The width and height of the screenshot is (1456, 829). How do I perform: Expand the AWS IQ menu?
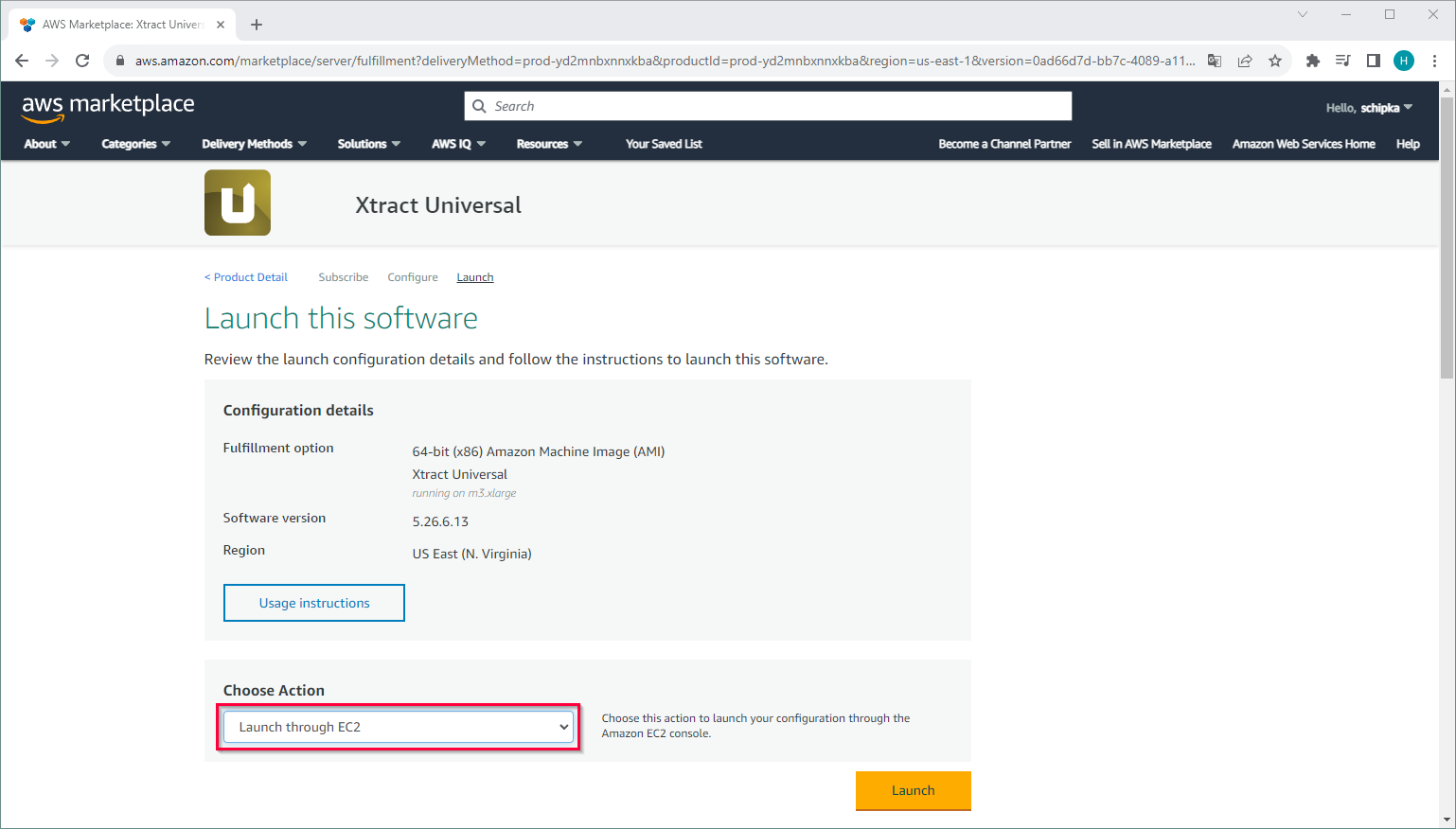pos(458,144)
